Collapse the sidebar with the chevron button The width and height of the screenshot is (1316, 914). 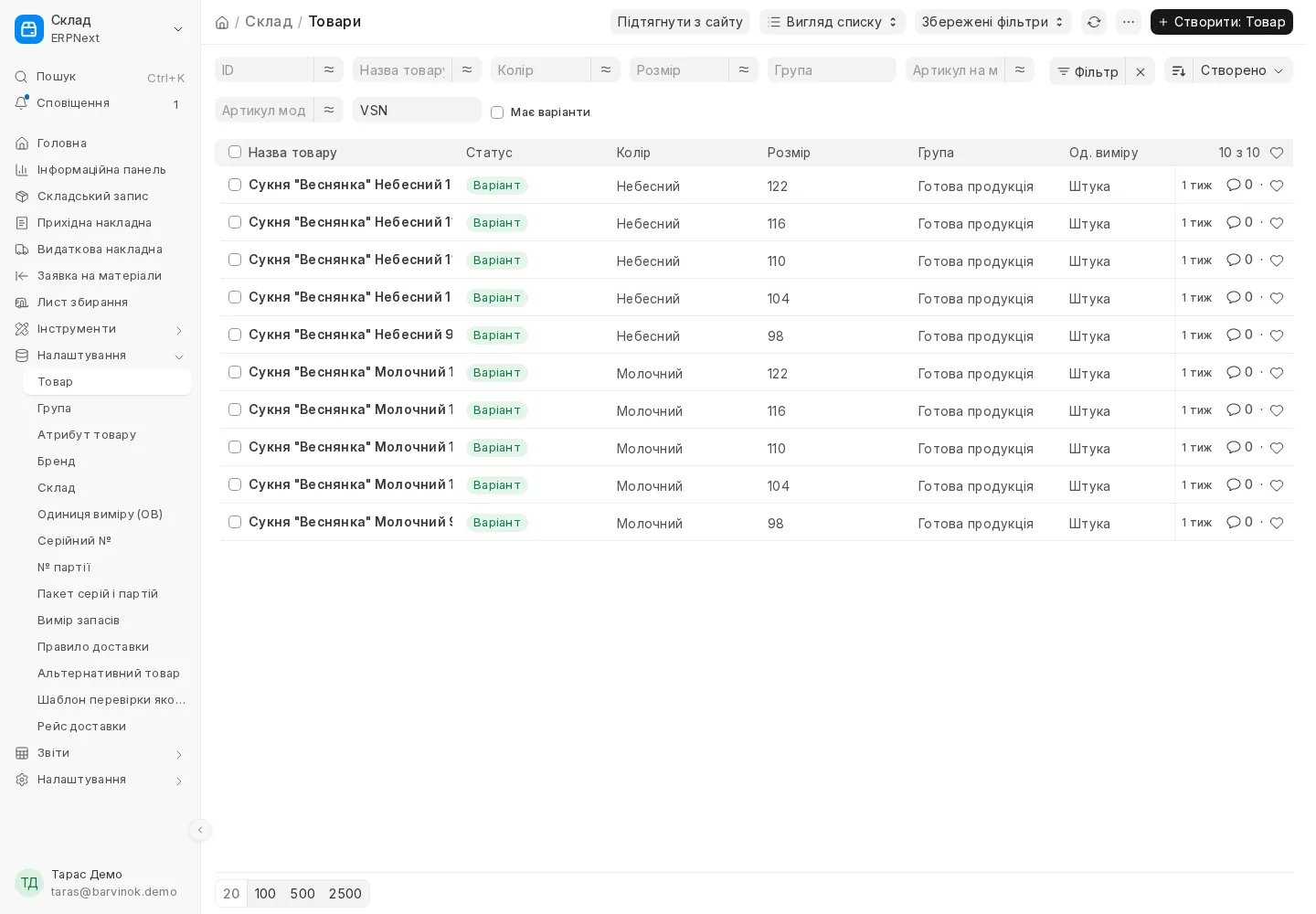(x=200, y=830)
